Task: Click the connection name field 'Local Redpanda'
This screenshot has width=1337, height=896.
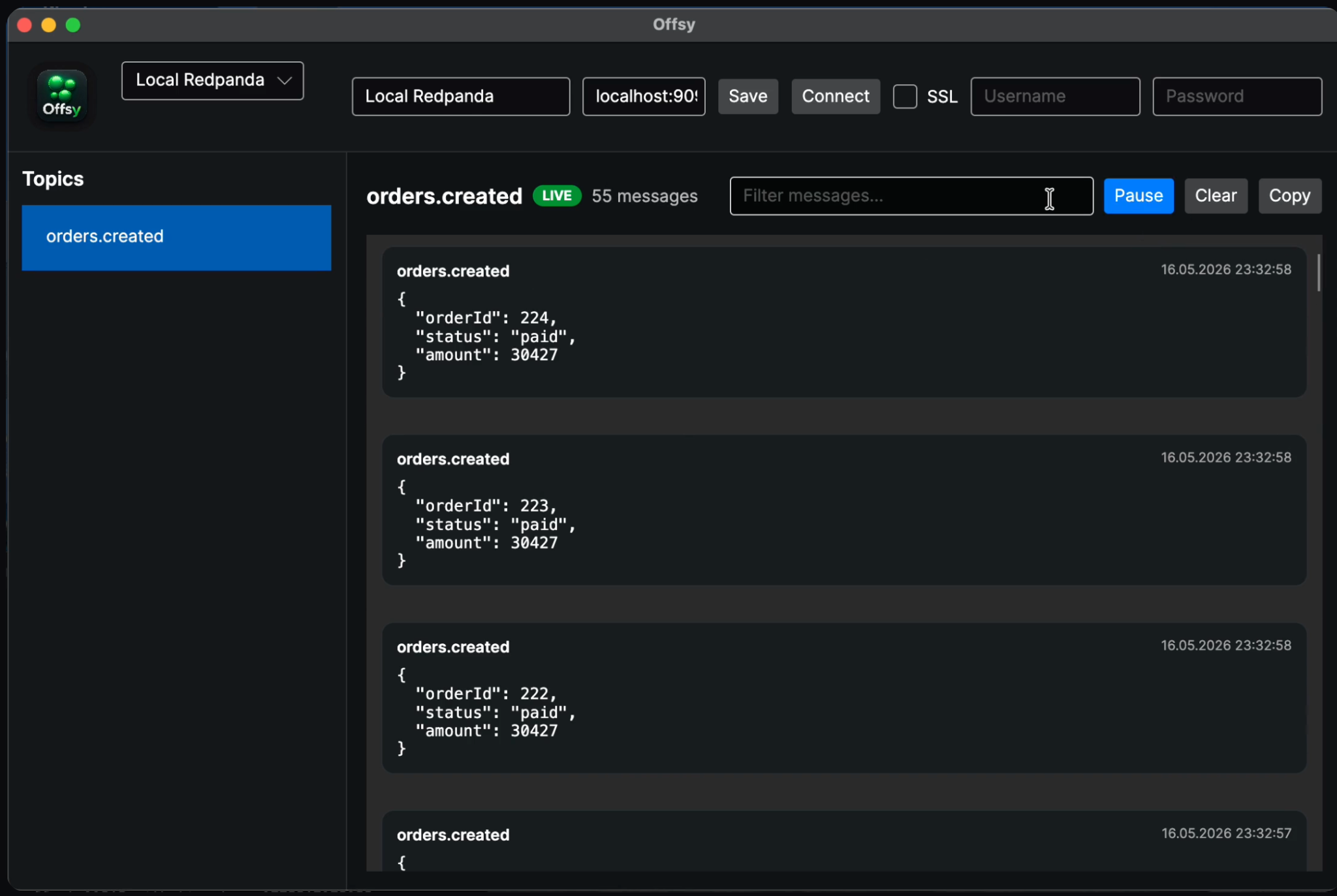Action: [461, 97]
